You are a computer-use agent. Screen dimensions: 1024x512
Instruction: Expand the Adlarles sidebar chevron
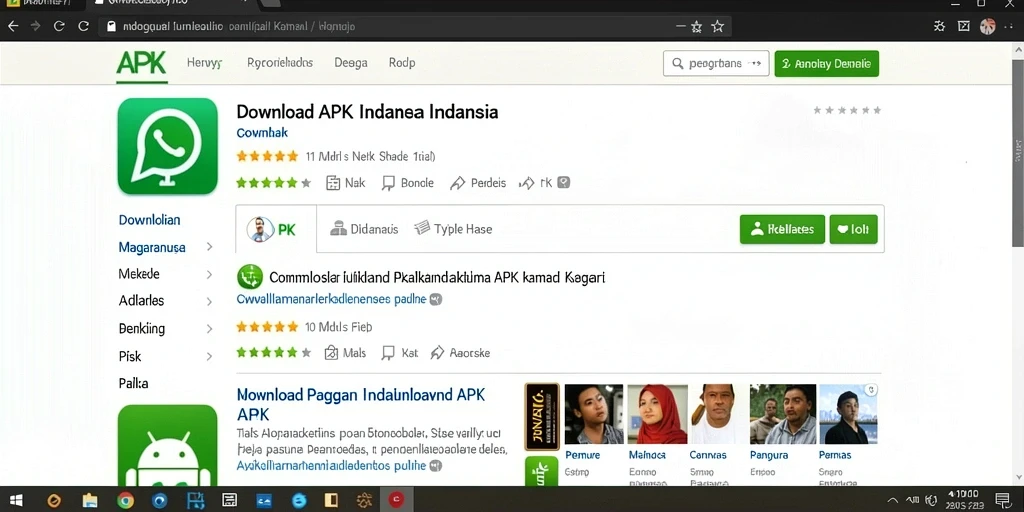[x=210, y=302]
